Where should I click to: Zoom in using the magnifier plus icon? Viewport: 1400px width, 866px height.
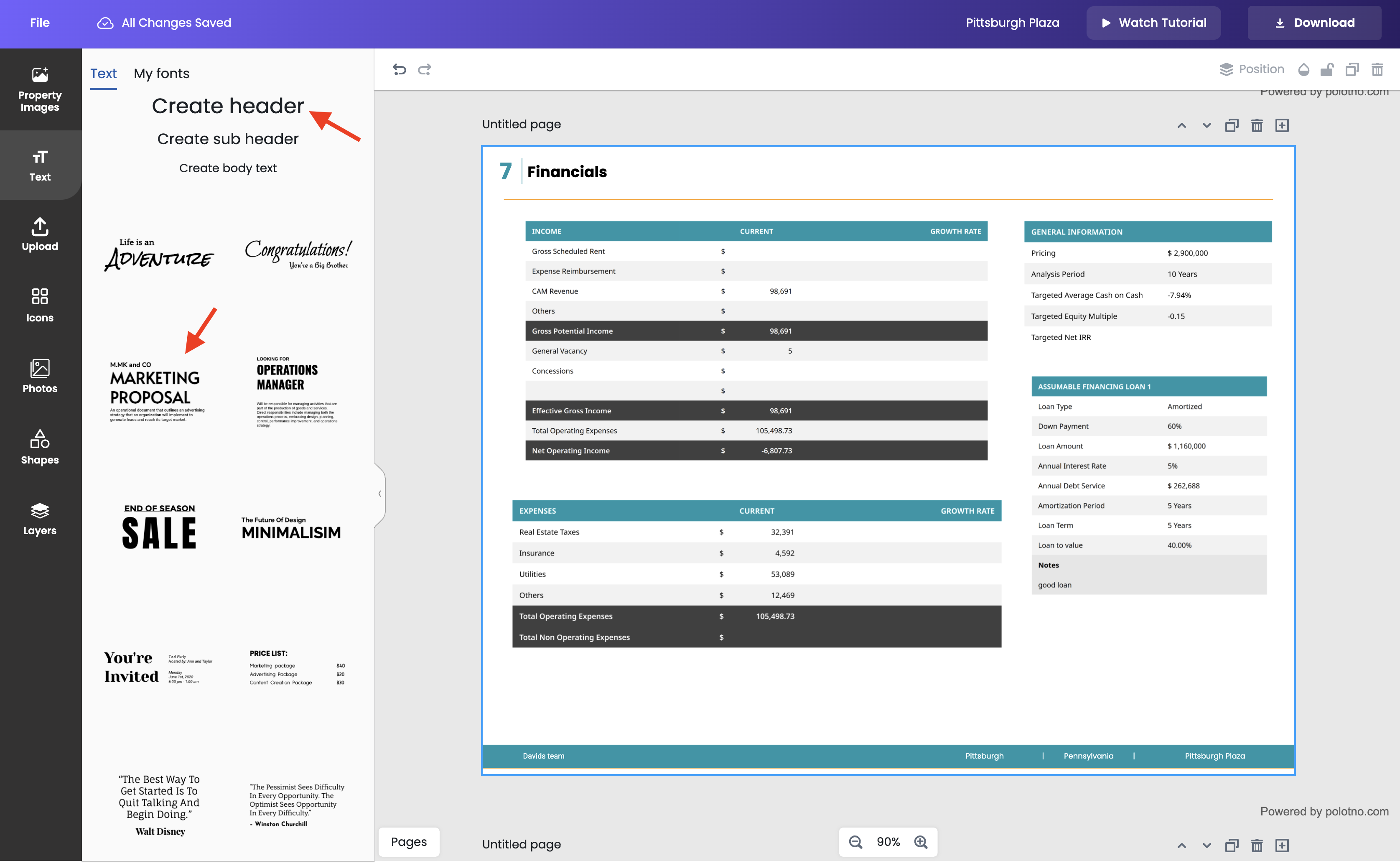pos(921,842)
